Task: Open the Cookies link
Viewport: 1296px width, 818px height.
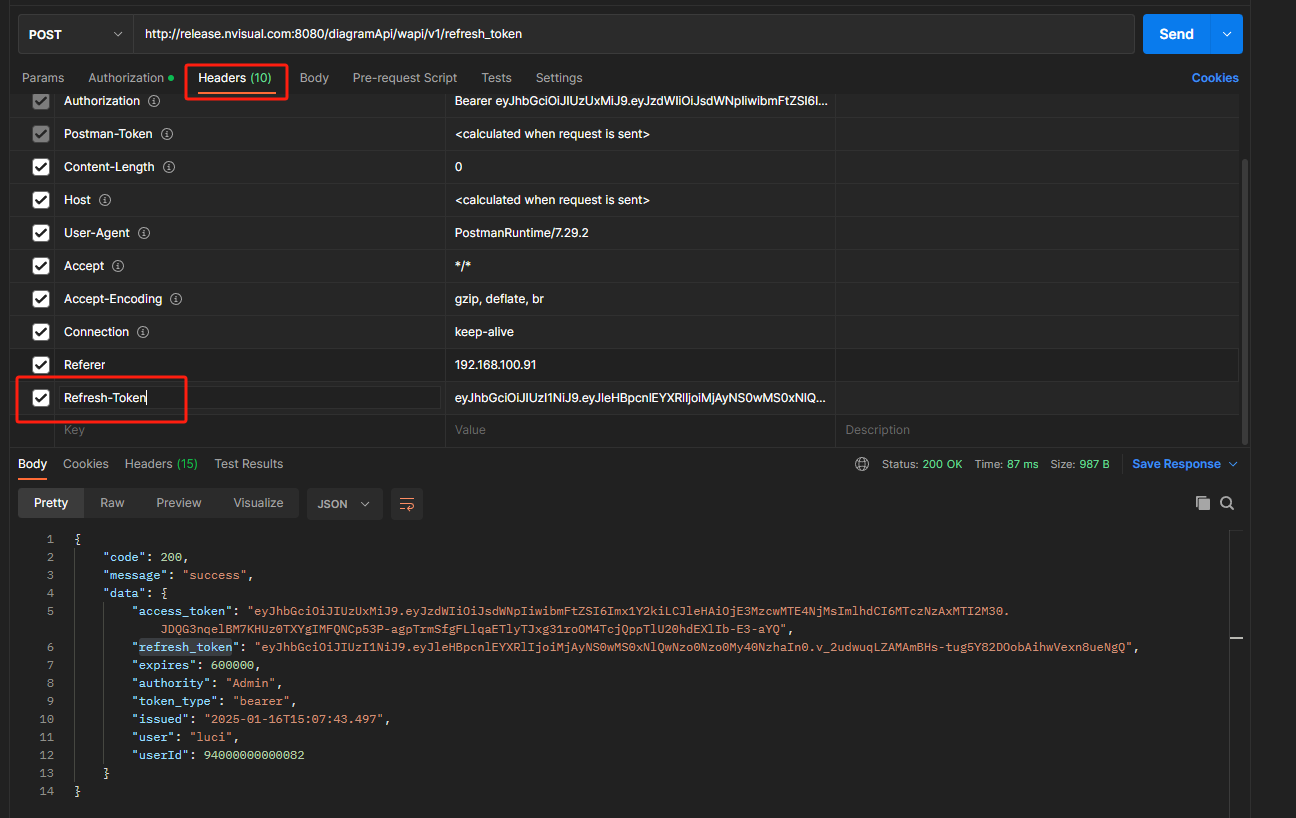Action: click(1214, 78)
